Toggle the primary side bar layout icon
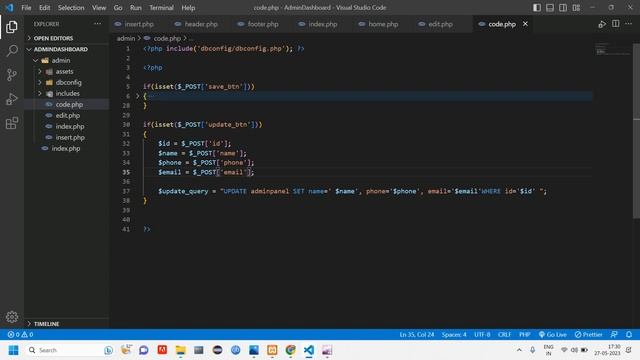Image resolution: width=640 pixels, height=360 pixels. pyautogui.click(x=537, y=8)
